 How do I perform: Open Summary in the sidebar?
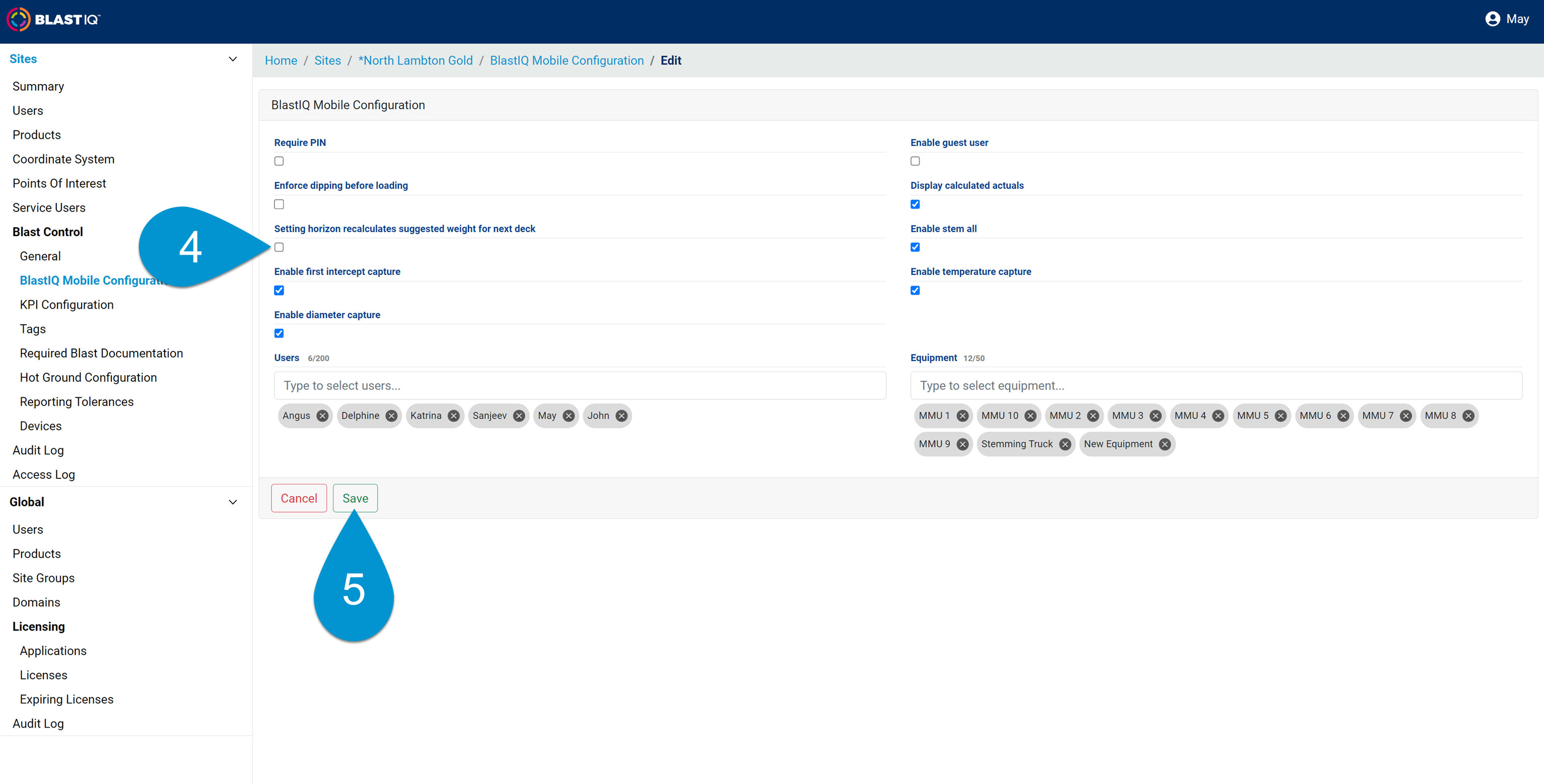pyautogui.click(x=38, y=86)
